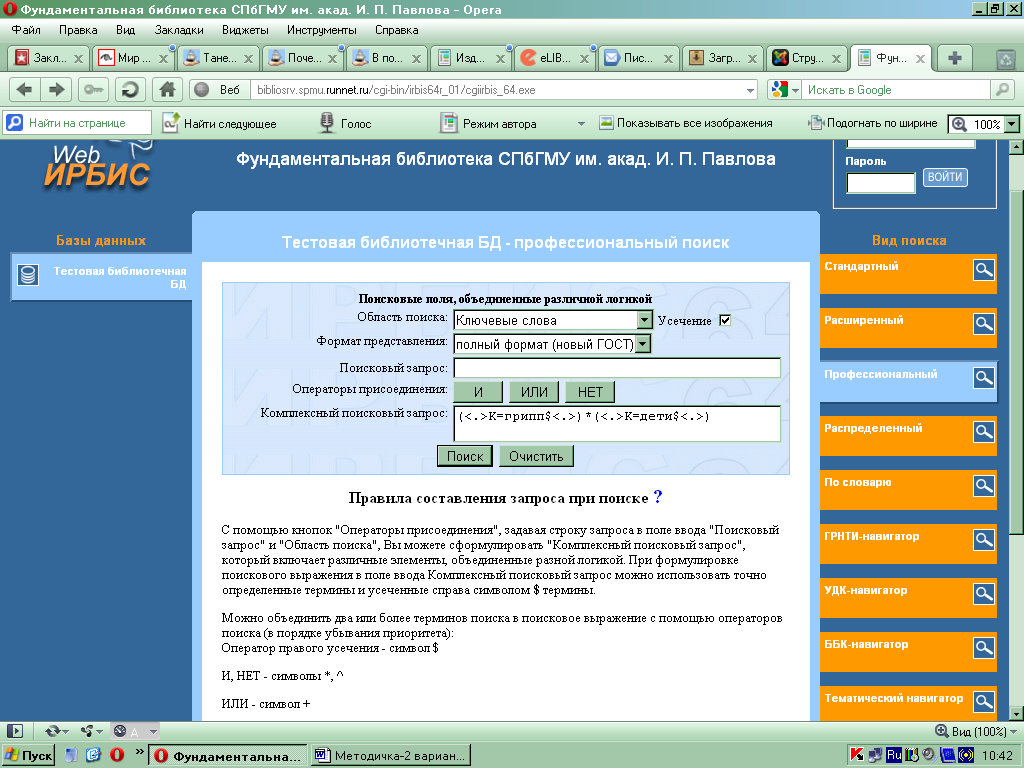
Task: Click the Поиск button
Action: pyautogui.click(x=465, y=456)
